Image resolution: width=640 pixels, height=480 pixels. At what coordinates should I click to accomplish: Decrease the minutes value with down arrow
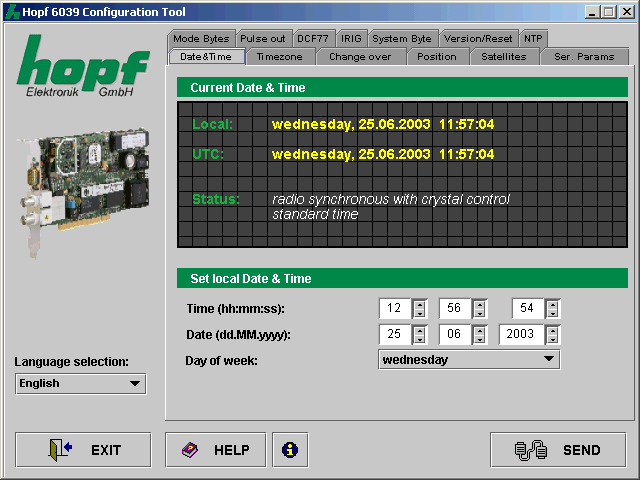[x=480, y=313]
